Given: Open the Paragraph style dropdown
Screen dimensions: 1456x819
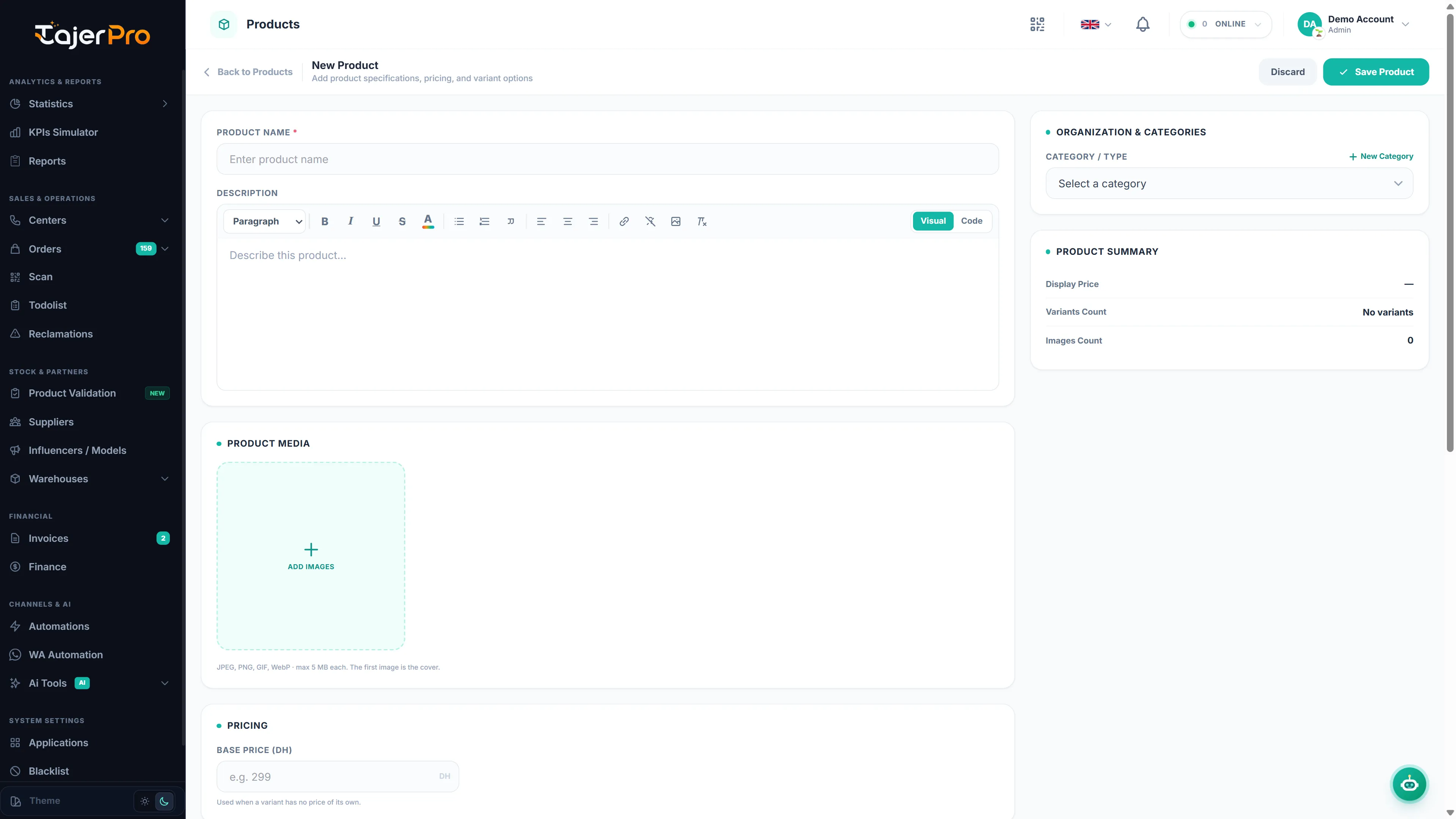Looking at the screenshot, I should pyautogui.click(x=265, y=221).
